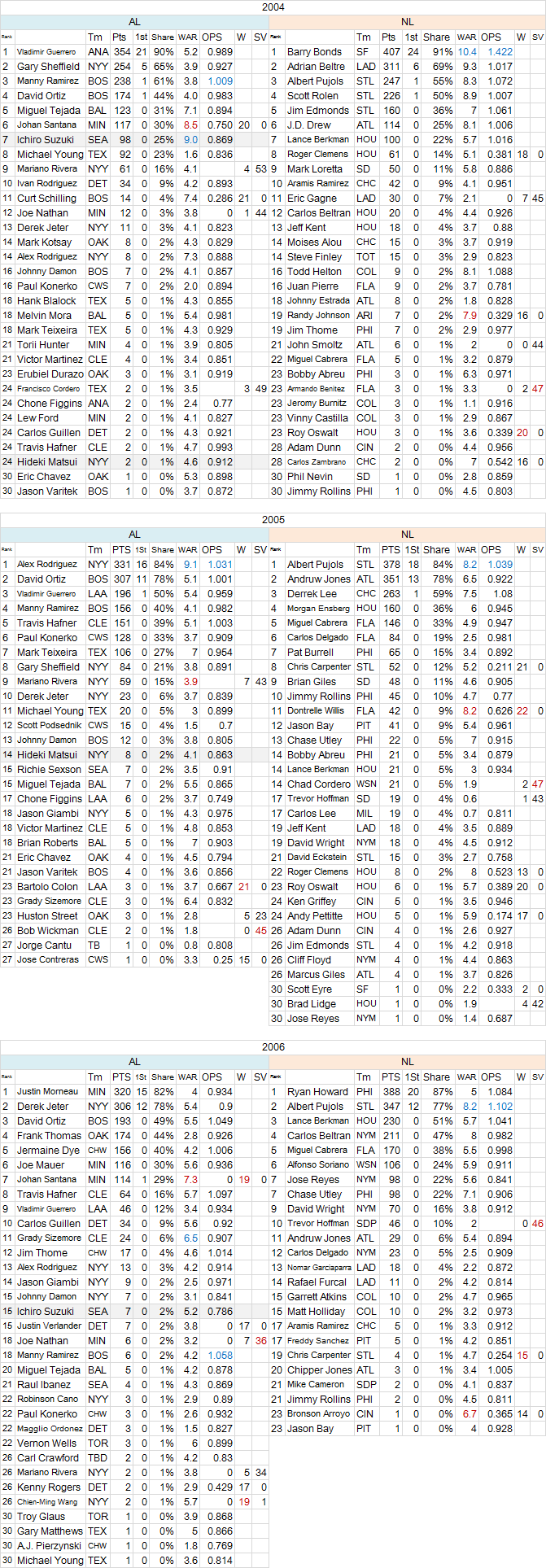Select the 2004 season title cell

point(273,7)
